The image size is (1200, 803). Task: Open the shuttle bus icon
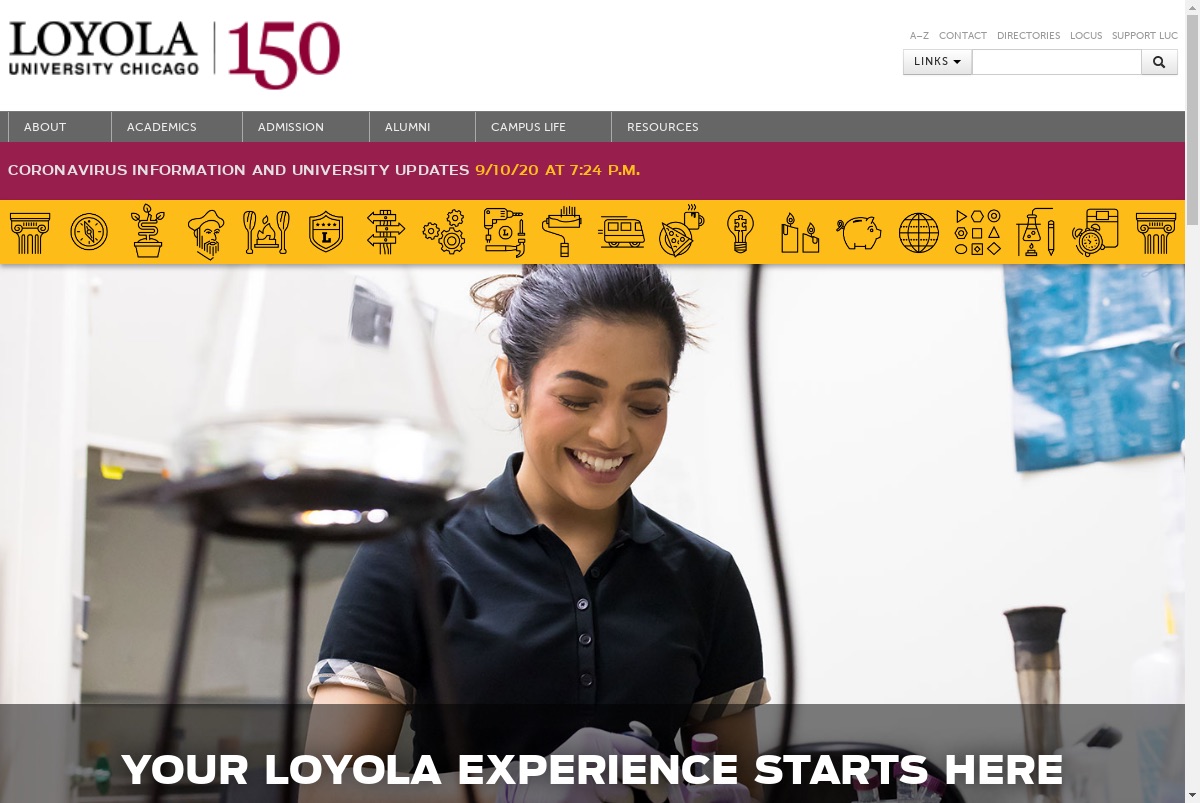622,232
